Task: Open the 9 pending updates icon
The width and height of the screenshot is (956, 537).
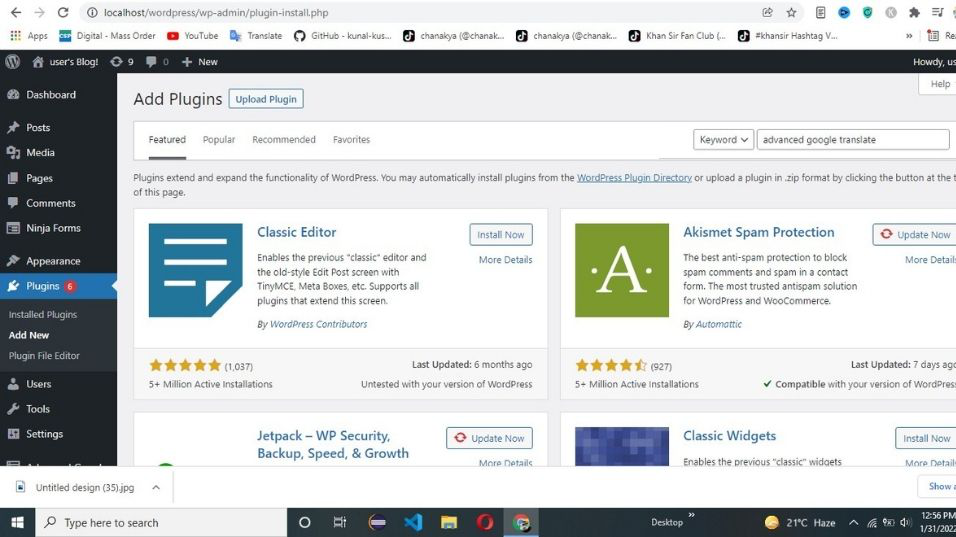Action: [121, 62]
